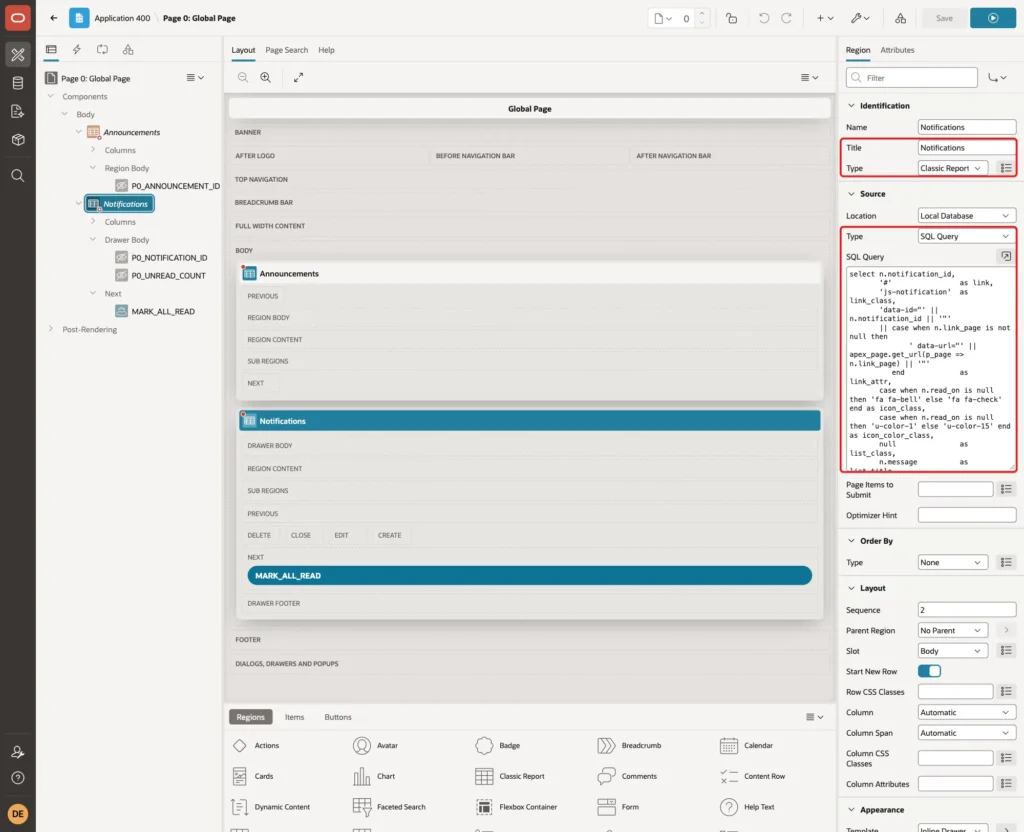Open the Source Location Local Database dropdown
This screenshot has height=832, width=1024.
coord(966,216)
